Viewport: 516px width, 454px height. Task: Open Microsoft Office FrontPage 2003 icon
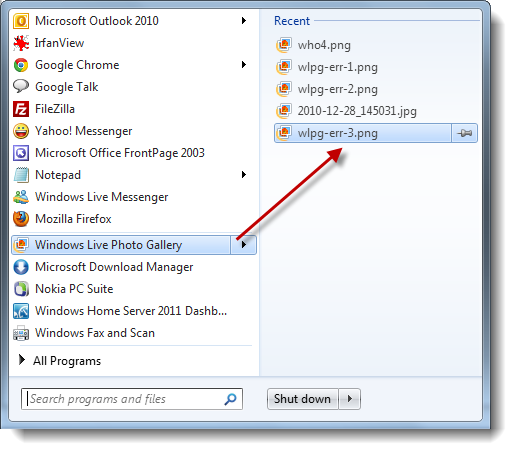21,153
